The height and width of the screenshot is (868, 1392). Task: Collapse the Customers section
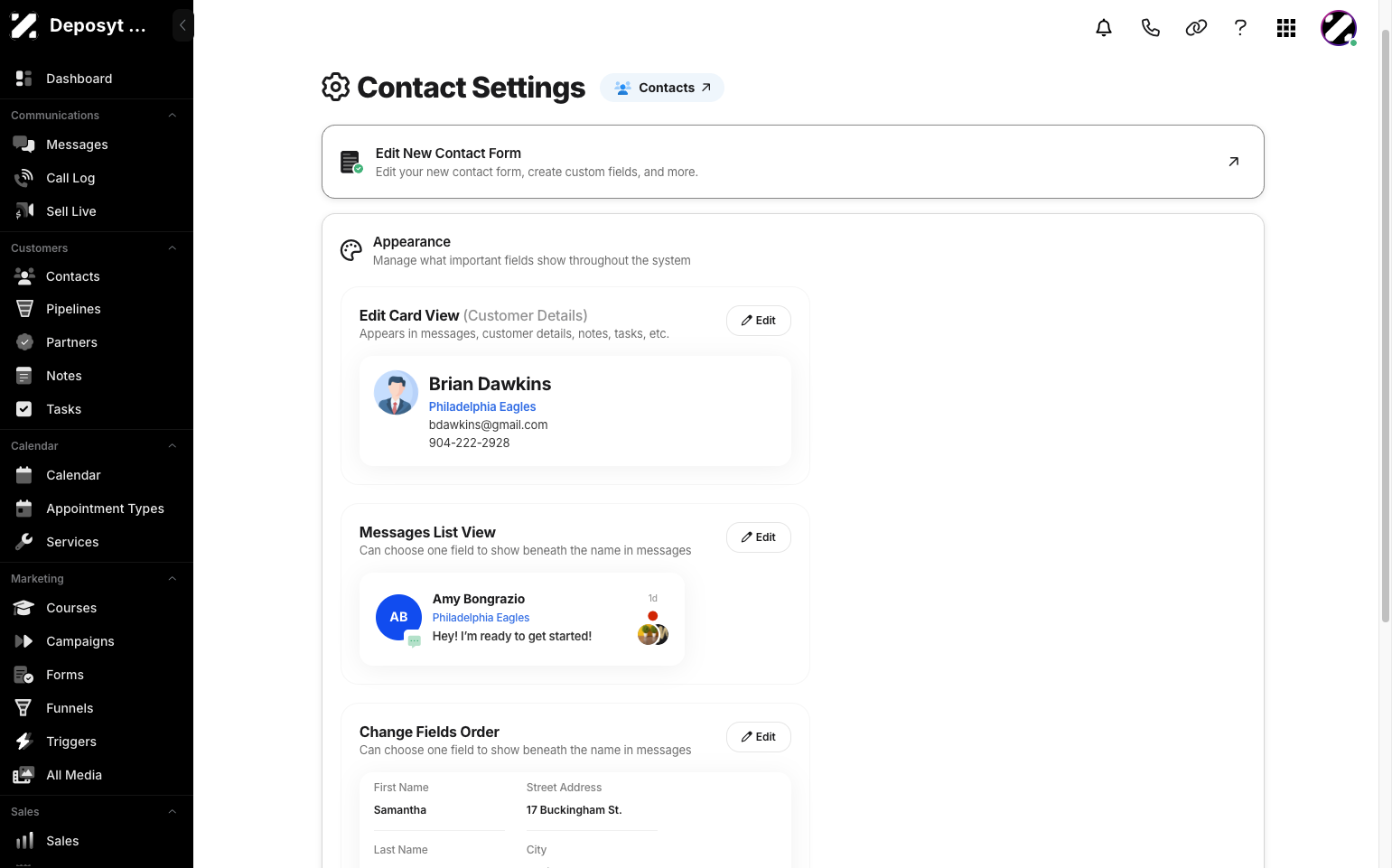coord(173,248)
